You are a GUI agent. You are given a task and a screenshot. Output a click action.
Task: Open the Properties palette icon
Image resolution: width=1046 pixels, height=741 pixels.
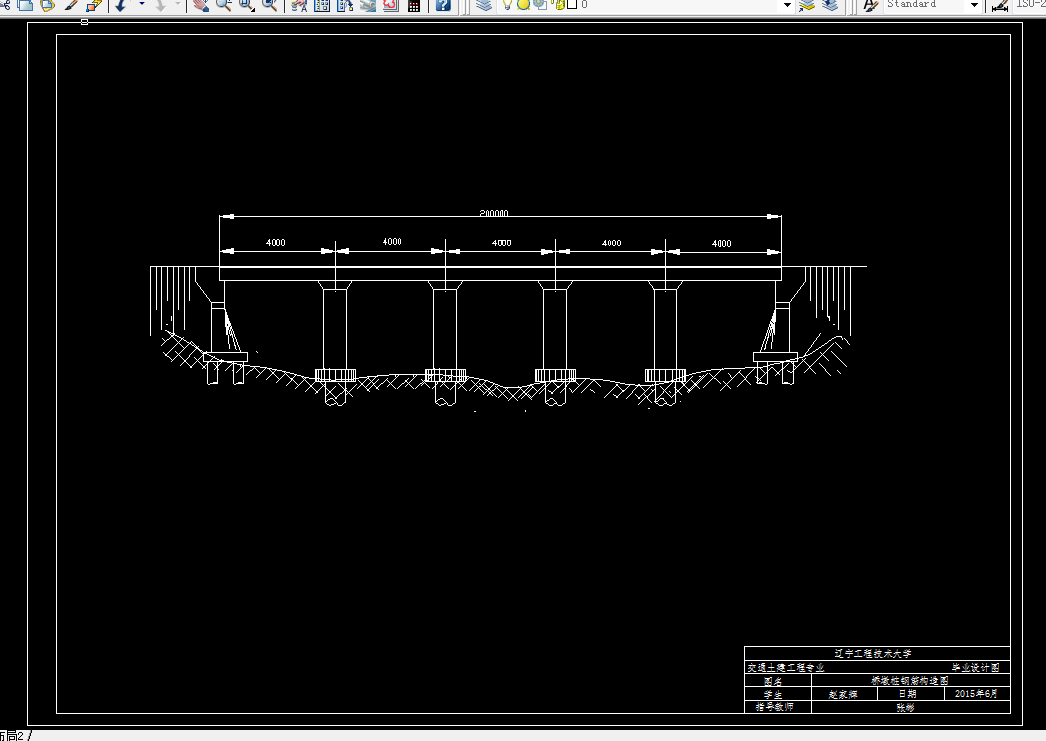[300, 5]
